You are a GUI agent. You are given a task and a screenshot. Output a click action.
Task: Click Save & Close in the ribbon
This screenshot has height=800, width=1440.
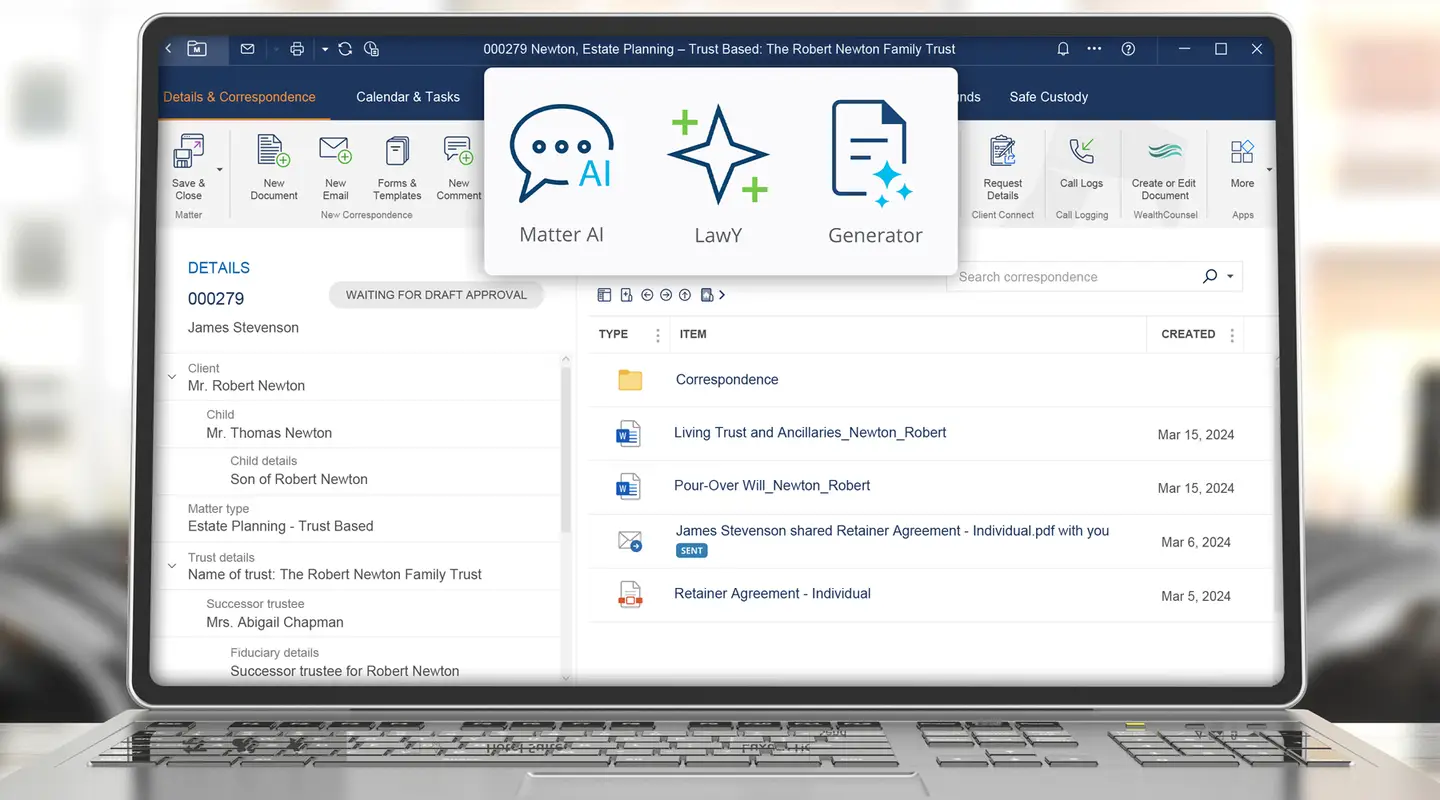tap(188, 168)
